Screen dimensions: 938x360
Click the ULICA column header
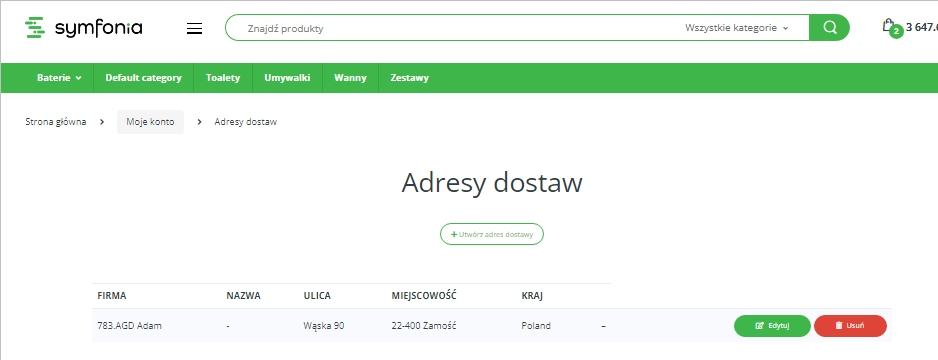(317, 296)
